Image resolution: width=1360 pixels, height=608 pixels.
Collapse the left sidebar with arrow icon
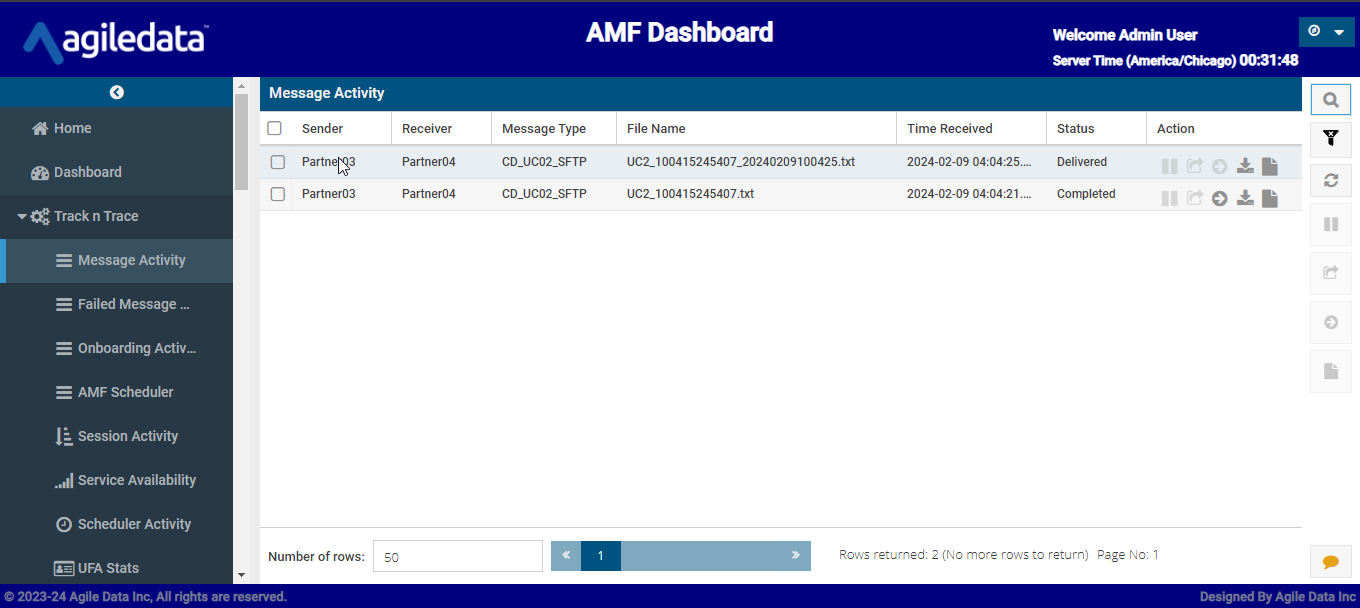click(117, 92)
